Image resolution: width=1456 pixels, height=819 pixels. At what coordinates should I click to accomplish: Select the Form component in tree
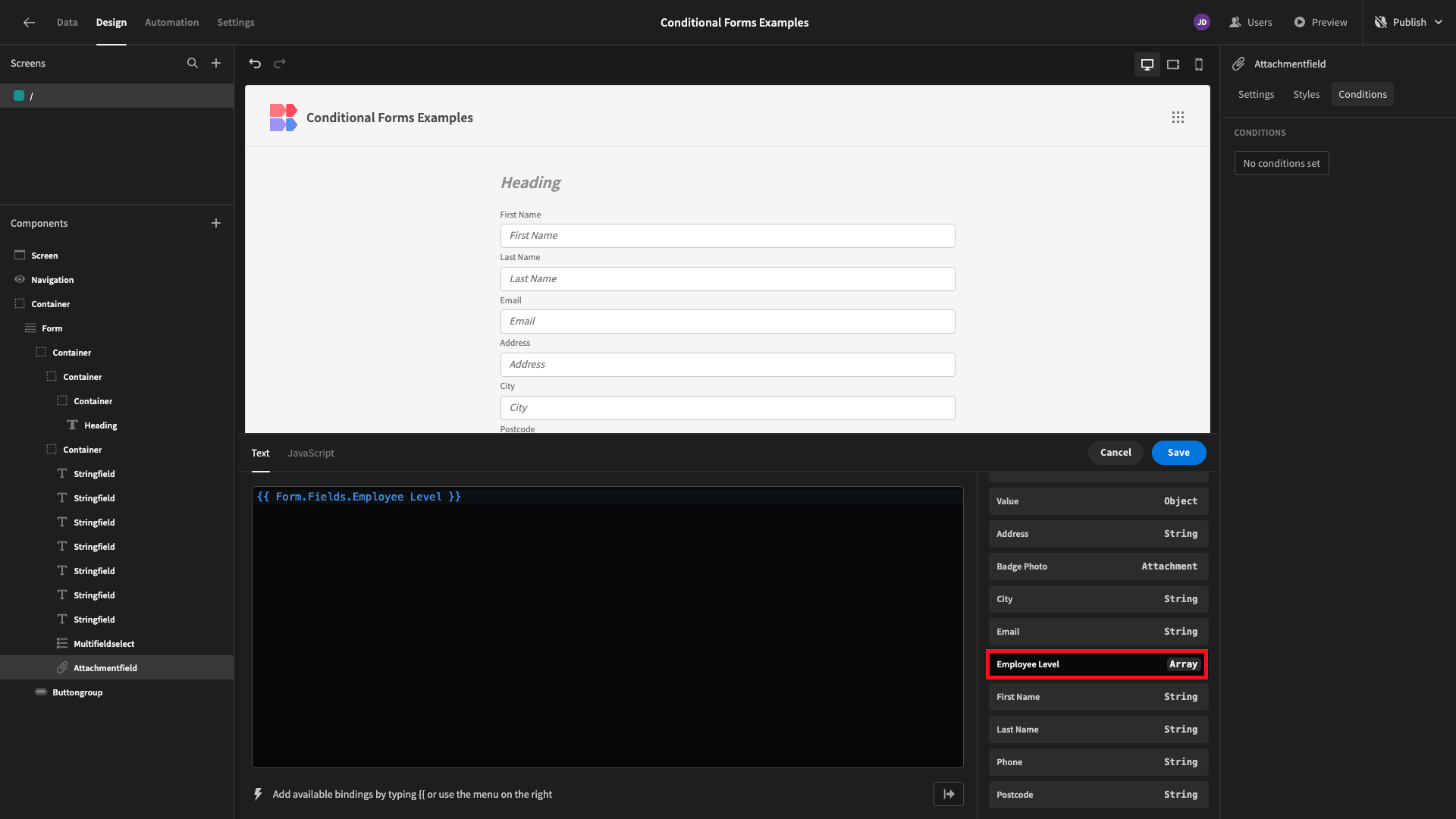(52, 328)
